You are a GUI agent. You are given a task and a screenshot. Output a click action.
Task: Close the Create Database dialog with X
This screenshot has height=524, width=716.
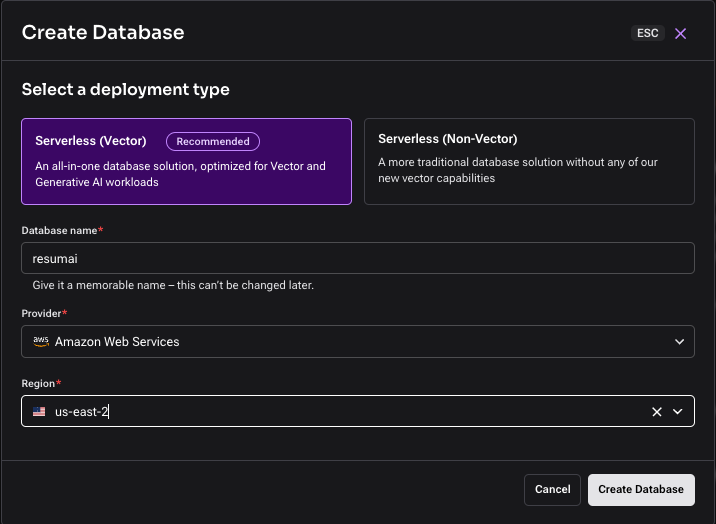(680, 33)
